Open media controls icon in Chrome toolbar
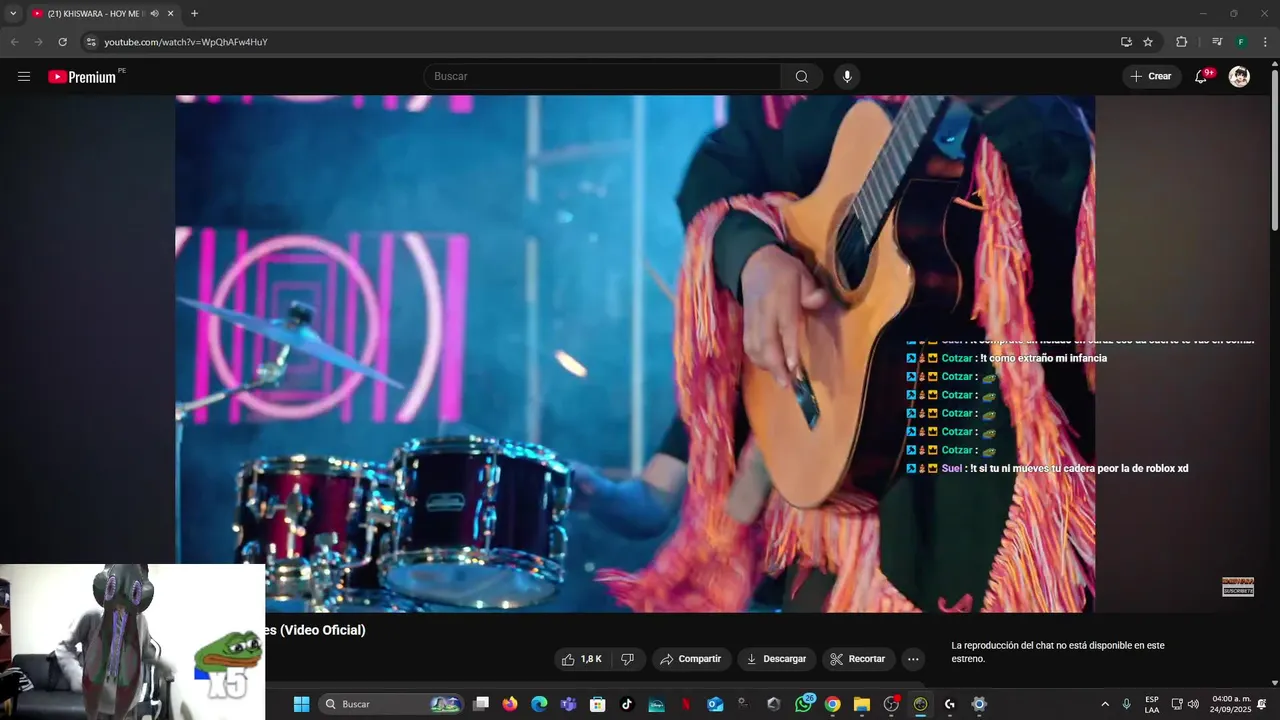The image size is (1280, 720). 1216,42
